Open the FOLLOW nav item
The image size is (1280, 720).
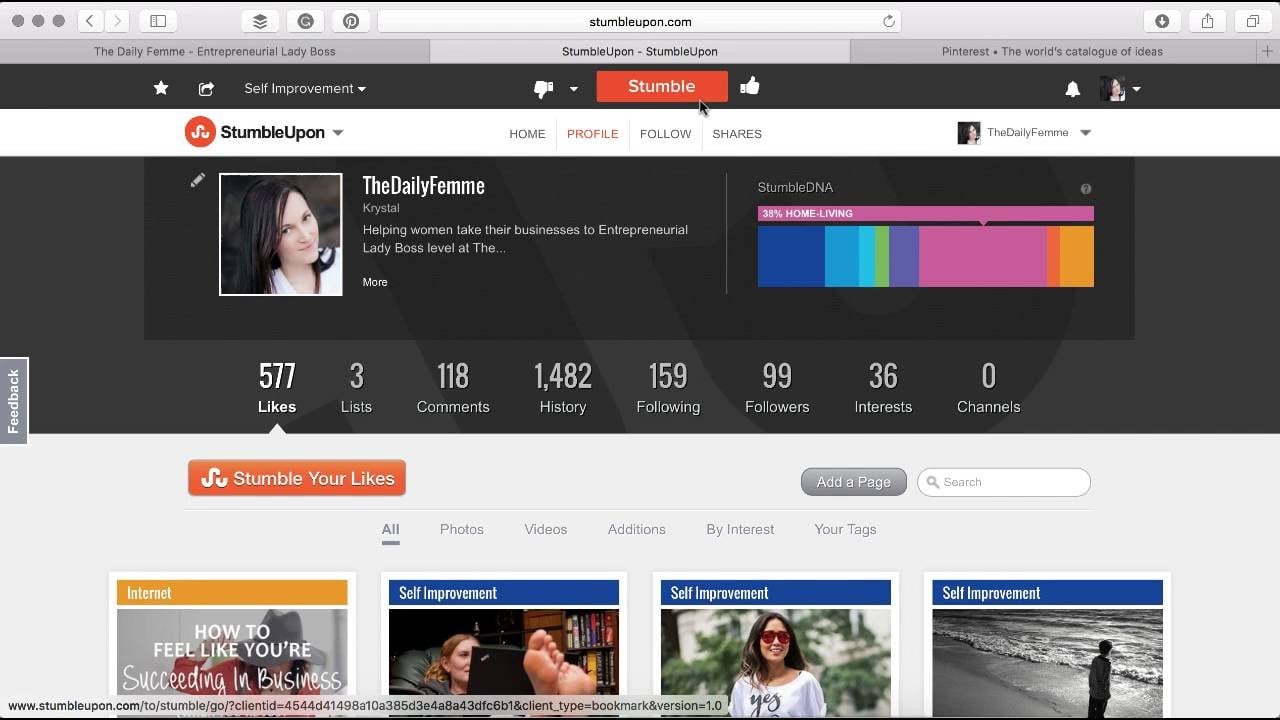click(666, 134)
